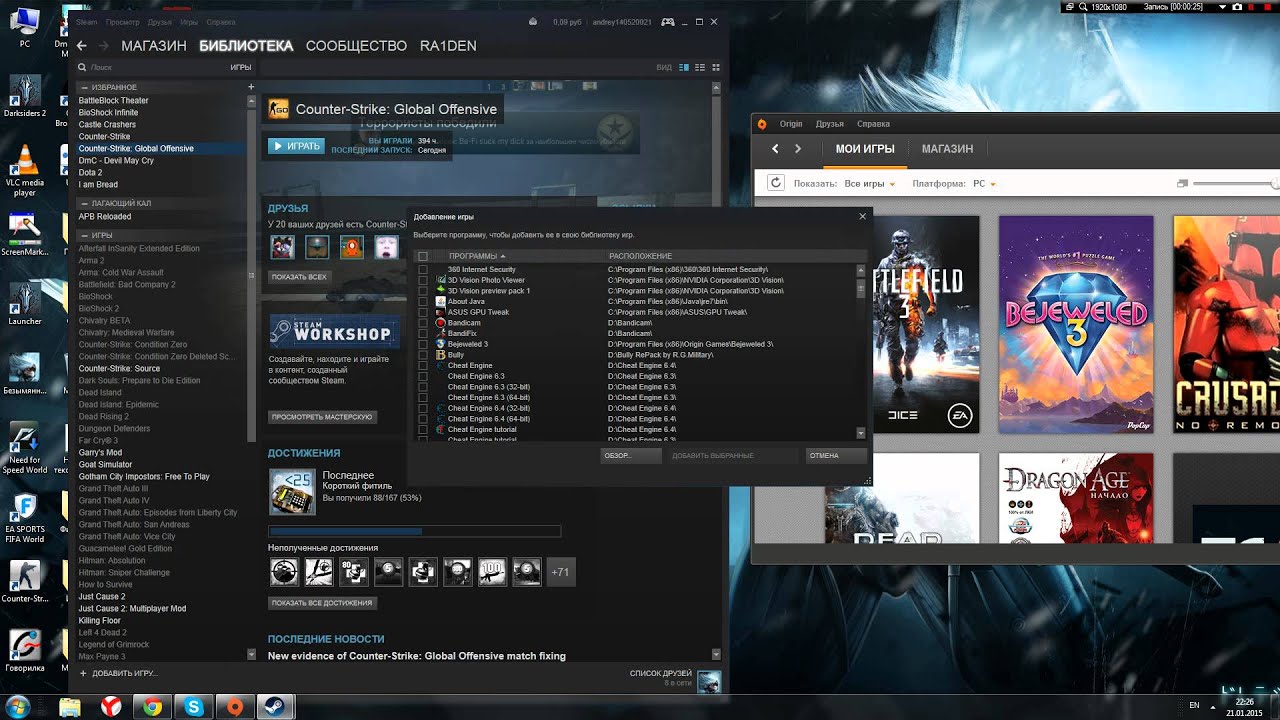Viewport: 1280px width, 720px height.
Task: Open the +71 remaining achievements tile
Action: 560,572
